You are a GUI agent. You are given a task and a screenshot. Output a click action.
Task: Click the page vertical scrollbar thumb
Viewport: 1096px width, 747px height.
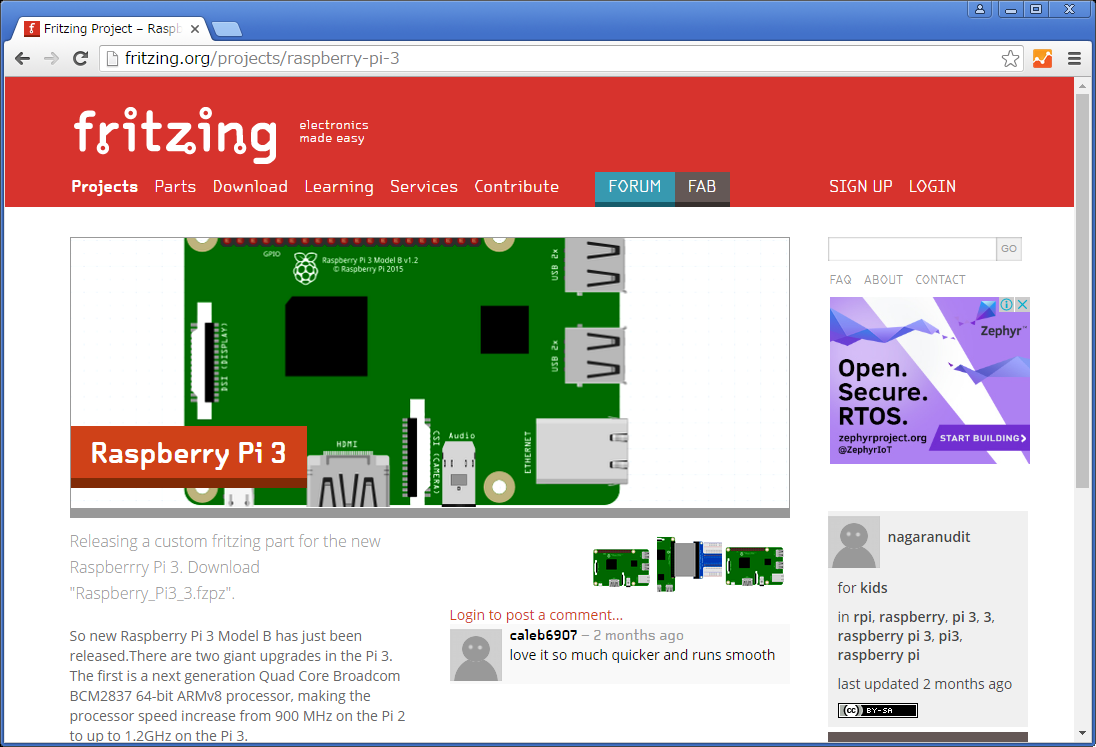[x=1082, y=289]
